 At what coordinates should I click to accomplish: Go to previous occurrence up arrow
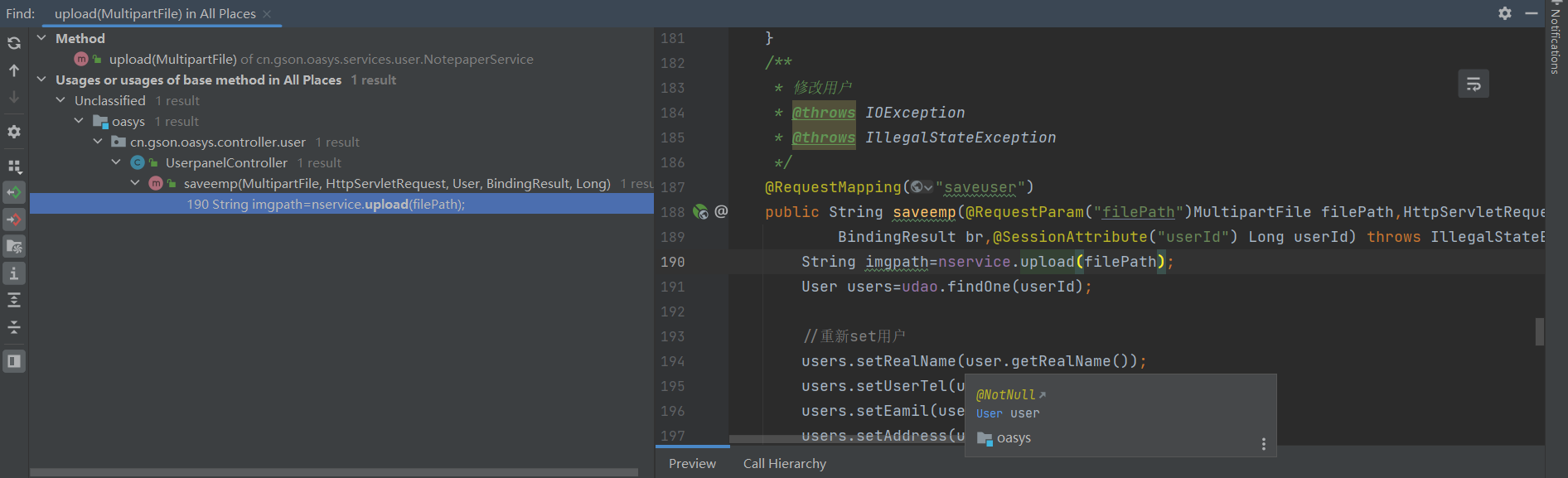pos(14,70)
